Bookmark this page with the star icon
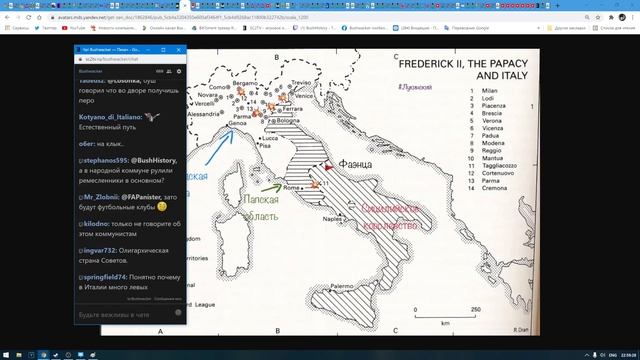640x360 pixels. click(x=598, y=18)
